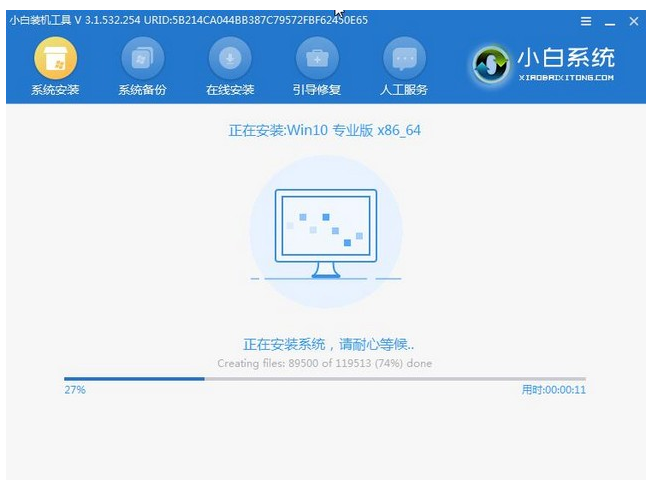Open the 引导修复 boot repair icon
The height and width of the screenshot is (488, 658).
[x=317, y=58]
